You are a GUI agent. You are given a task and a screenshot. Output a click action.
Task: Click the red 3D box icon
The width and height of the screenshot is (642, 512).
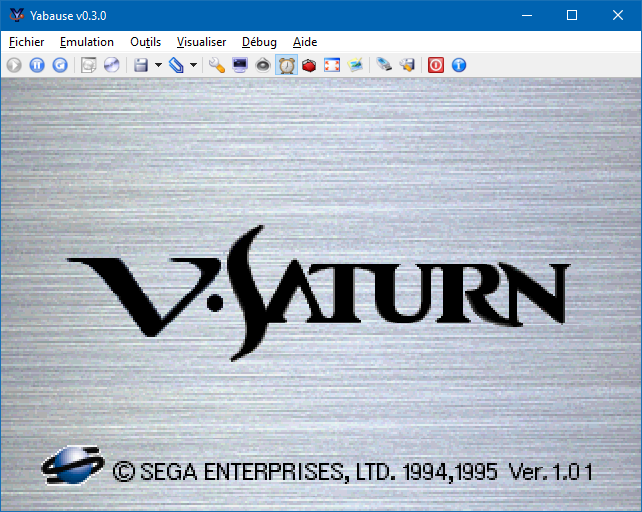coord(309,65)
